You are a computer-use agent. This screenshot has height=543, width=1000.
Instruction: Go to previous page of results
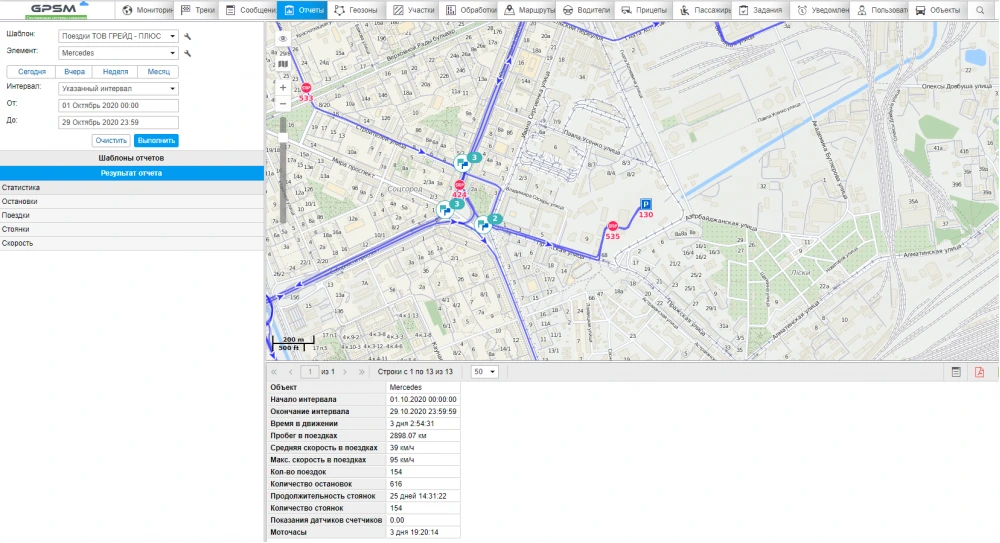(290, 371)
